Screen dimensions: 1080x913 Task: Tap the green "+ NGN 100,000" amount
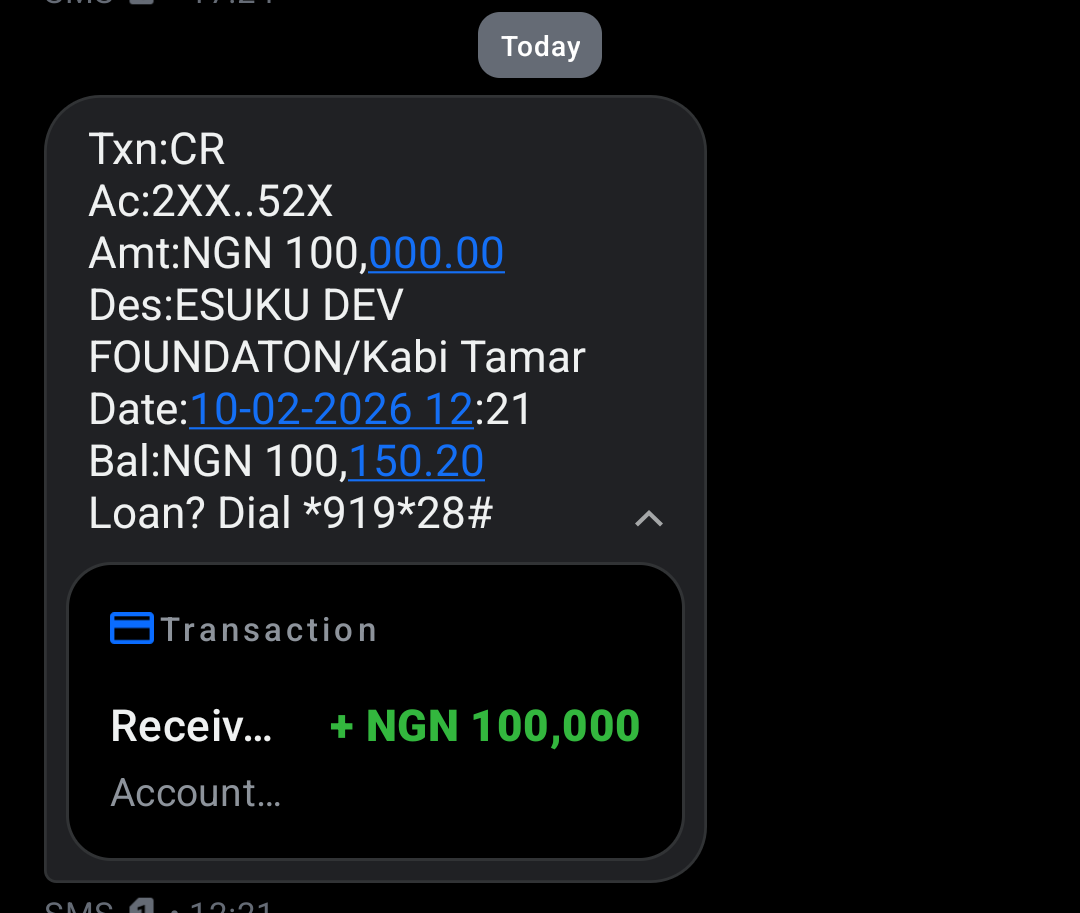pyautogui.click(x=485, y=726)
